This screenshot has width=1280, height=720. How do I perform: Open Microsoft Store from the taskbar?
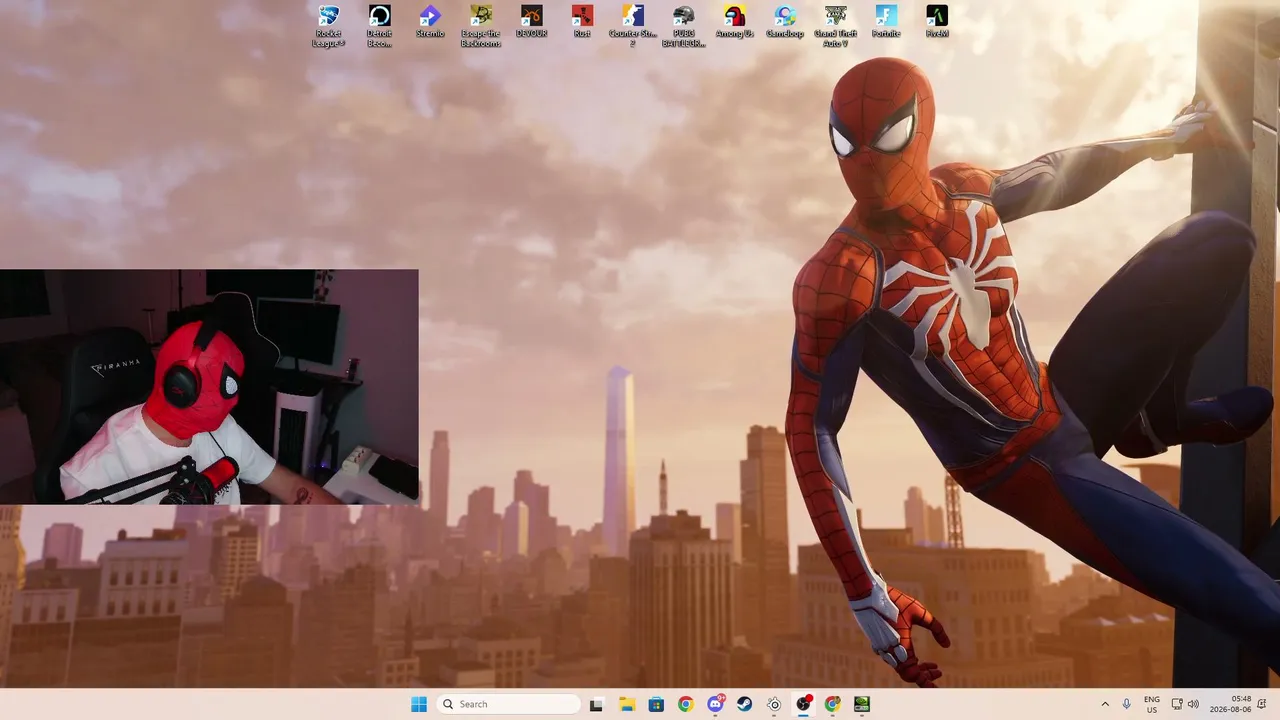(x=656, y=704)
